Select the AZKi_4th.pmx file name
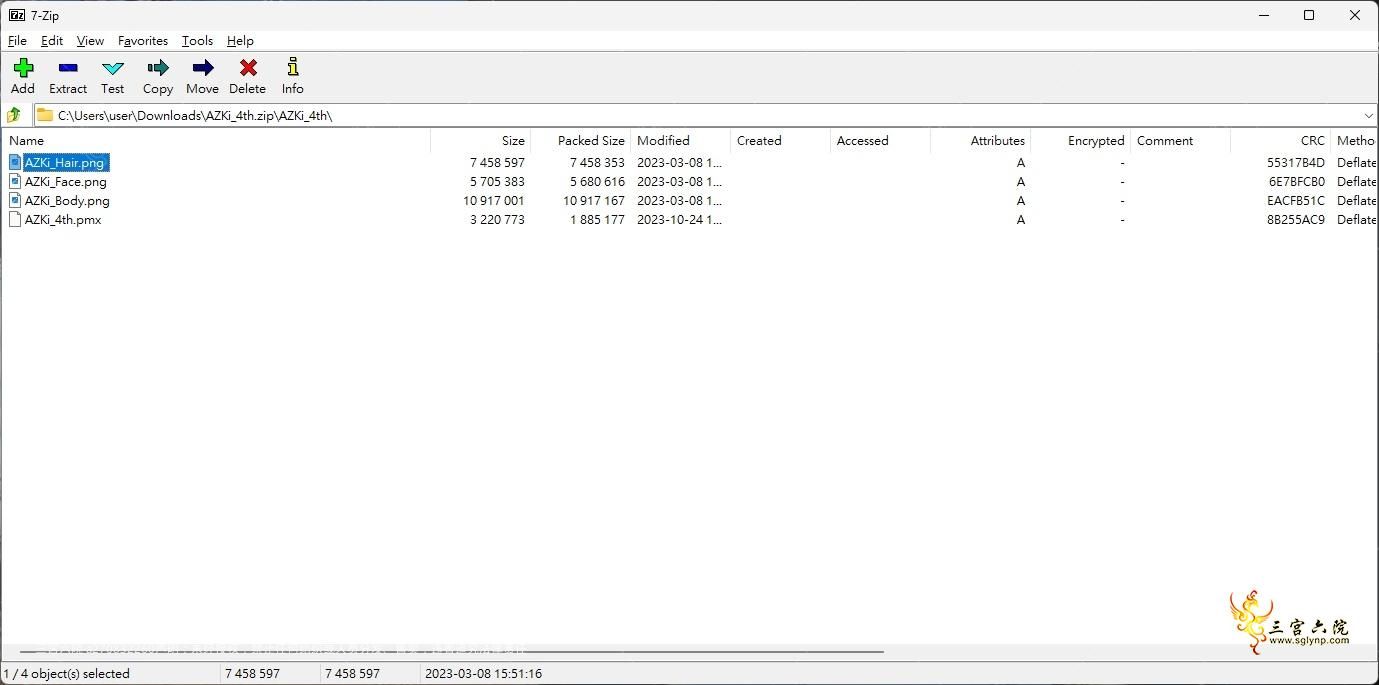 coord(63,219)
